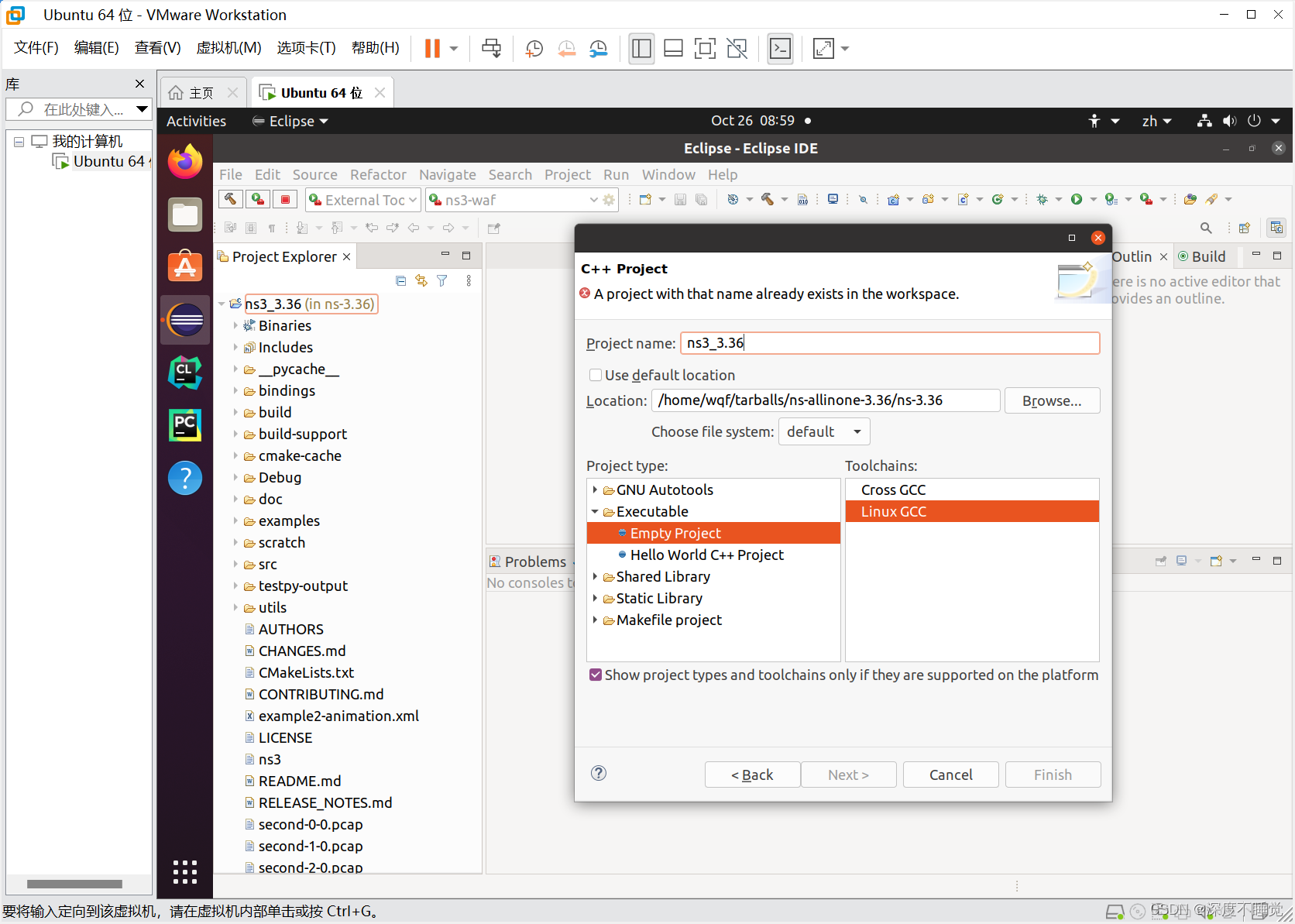Open the External Tools launch mode dropdown
The height and width of the screenshot is (924, 1295).
coord(363,200)
